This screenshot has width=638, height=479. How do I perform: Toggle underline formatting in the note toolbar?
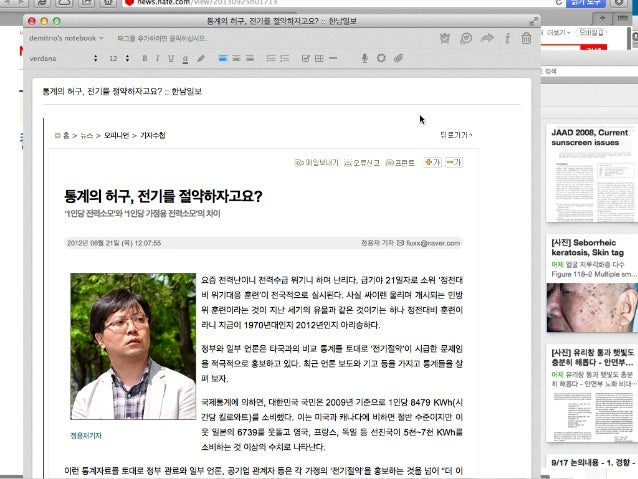pyautogui.click(x=171, y=59)
